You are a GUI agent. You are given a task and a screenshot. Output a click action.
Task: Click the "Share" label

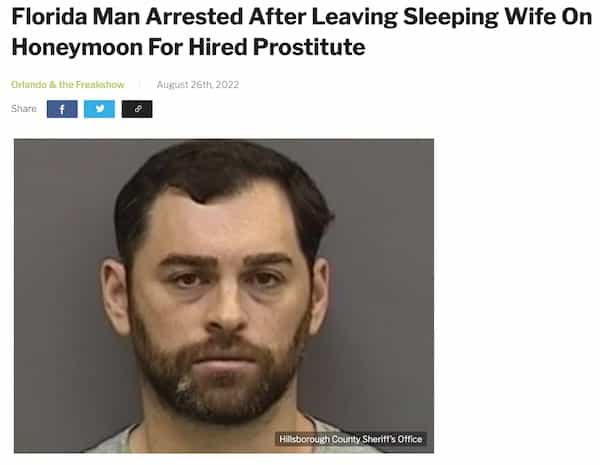24,109
